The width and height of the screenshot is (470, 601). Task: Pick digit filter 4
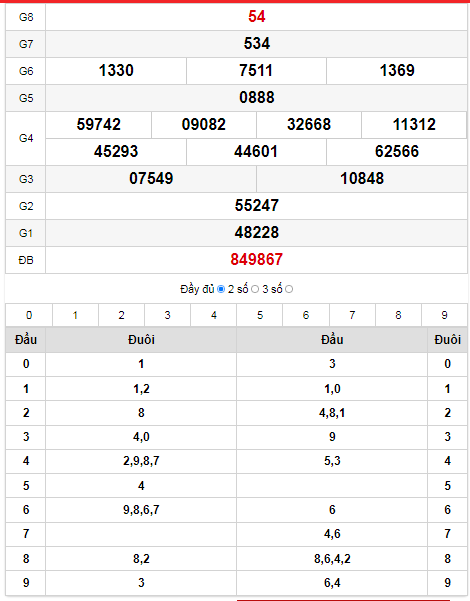coord(214,315)
